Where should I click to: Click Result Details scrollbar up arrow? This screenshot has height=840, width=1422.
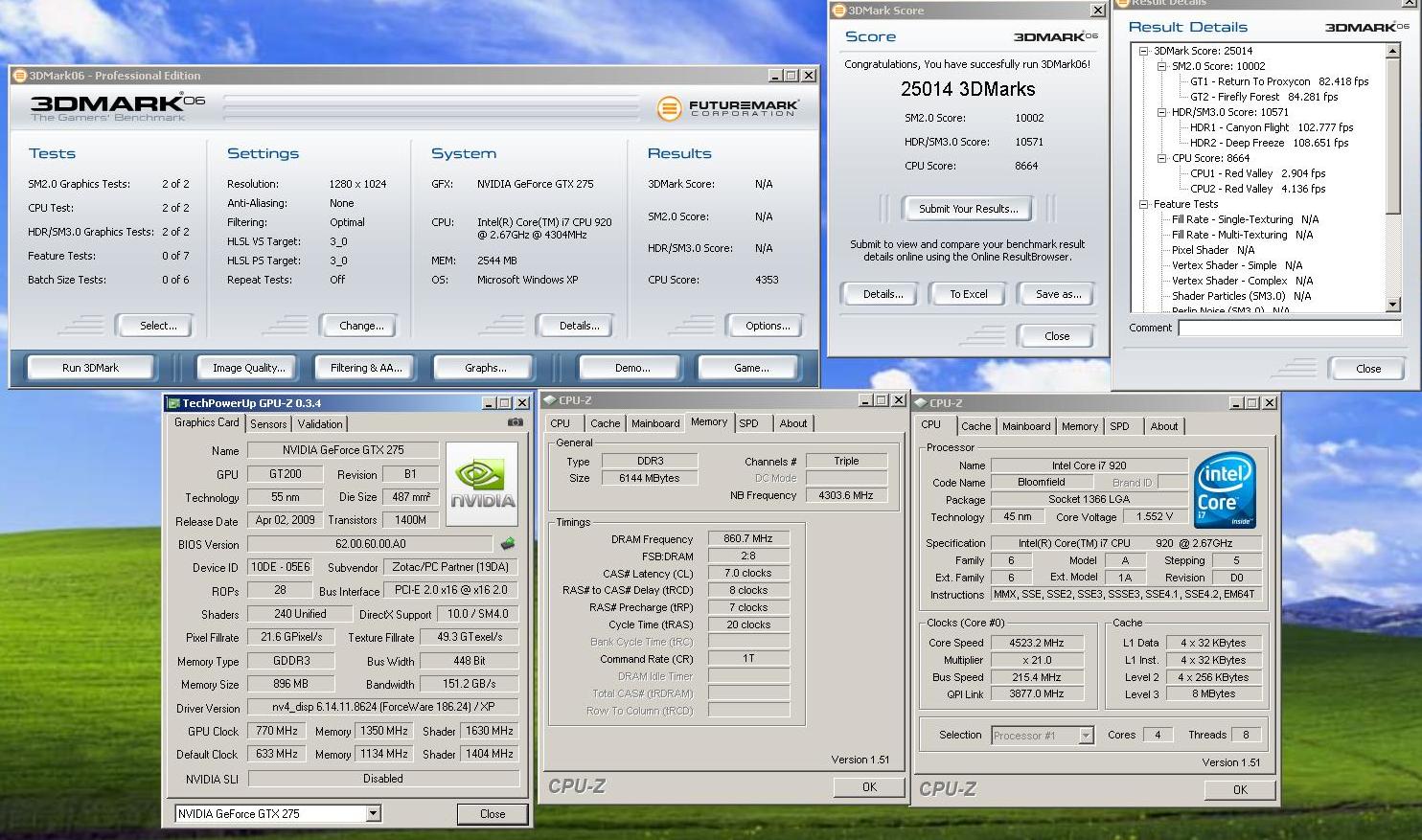1393,51
